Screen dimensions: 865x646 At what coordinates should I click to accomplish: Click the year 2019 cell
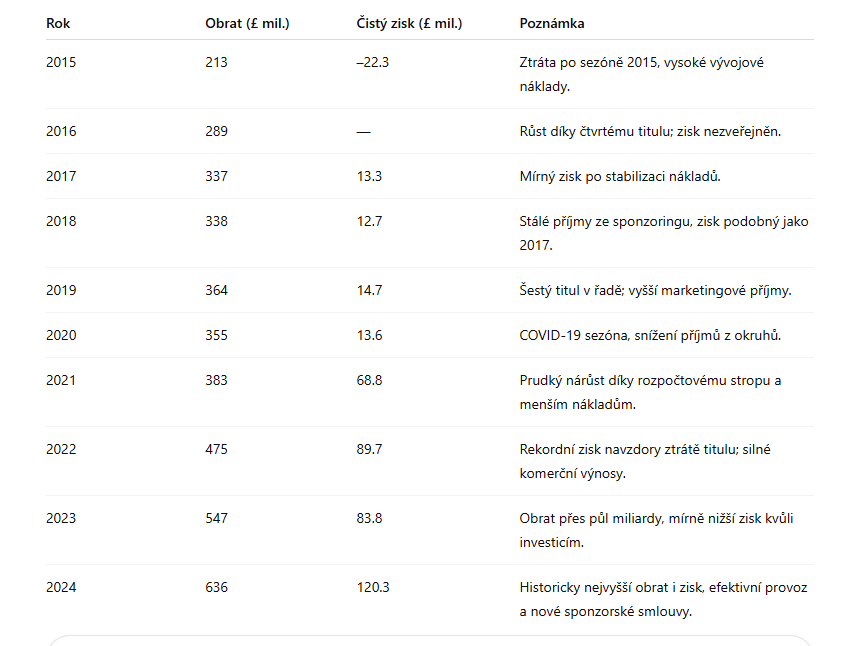[61, 290]
